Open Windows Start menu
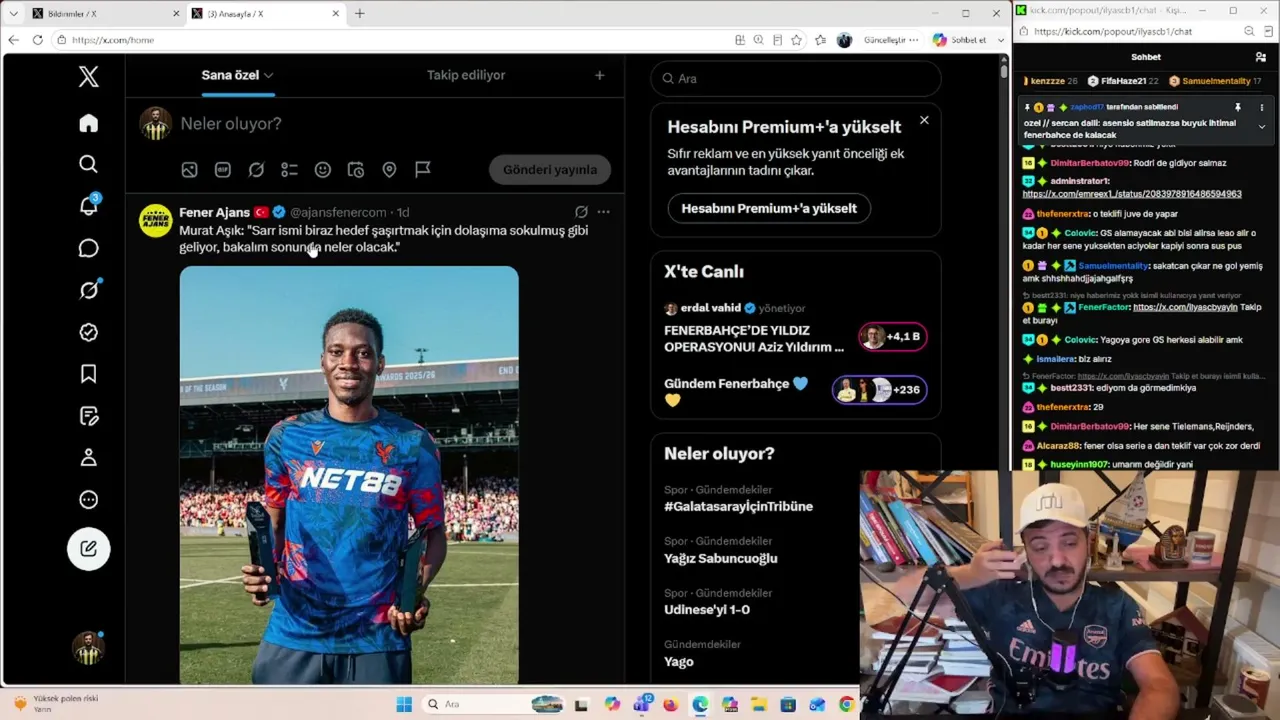Image resolution: width=1280 pixels, height=720 pixels. [404, 705]
